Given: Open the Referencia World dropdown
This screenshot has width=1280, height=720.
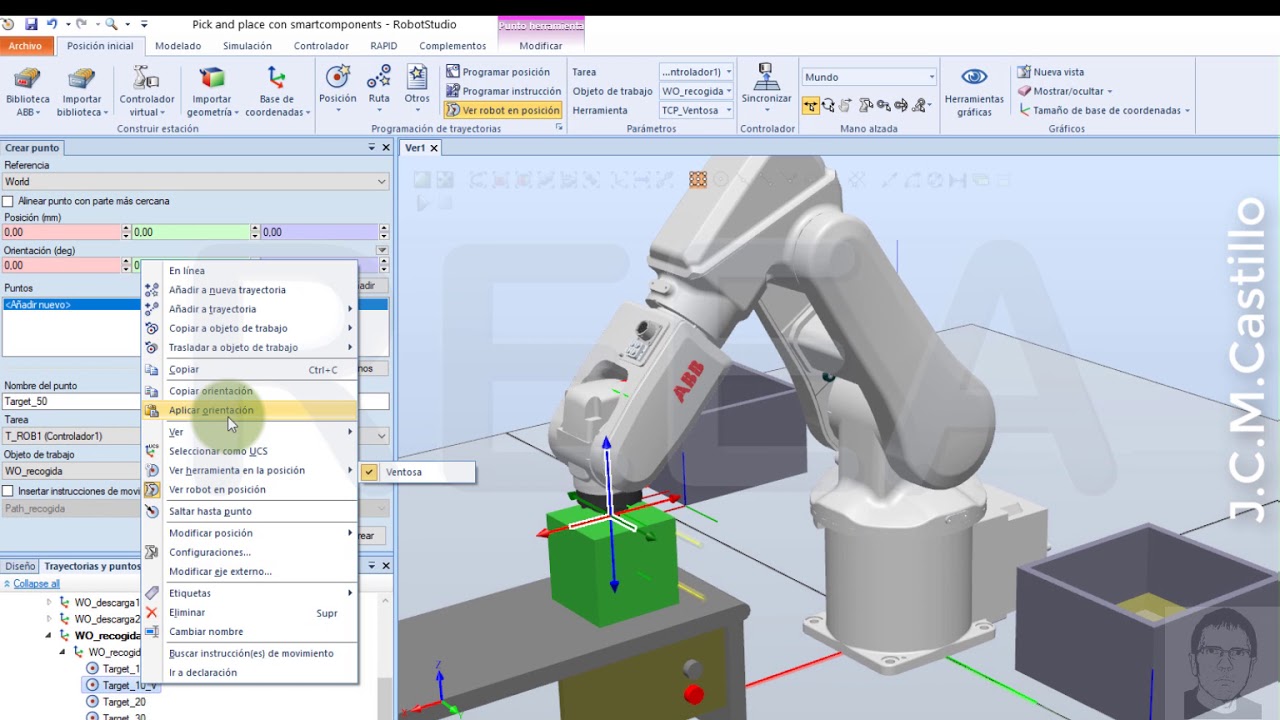Looking at the screenshot, I should coord(195,182).
